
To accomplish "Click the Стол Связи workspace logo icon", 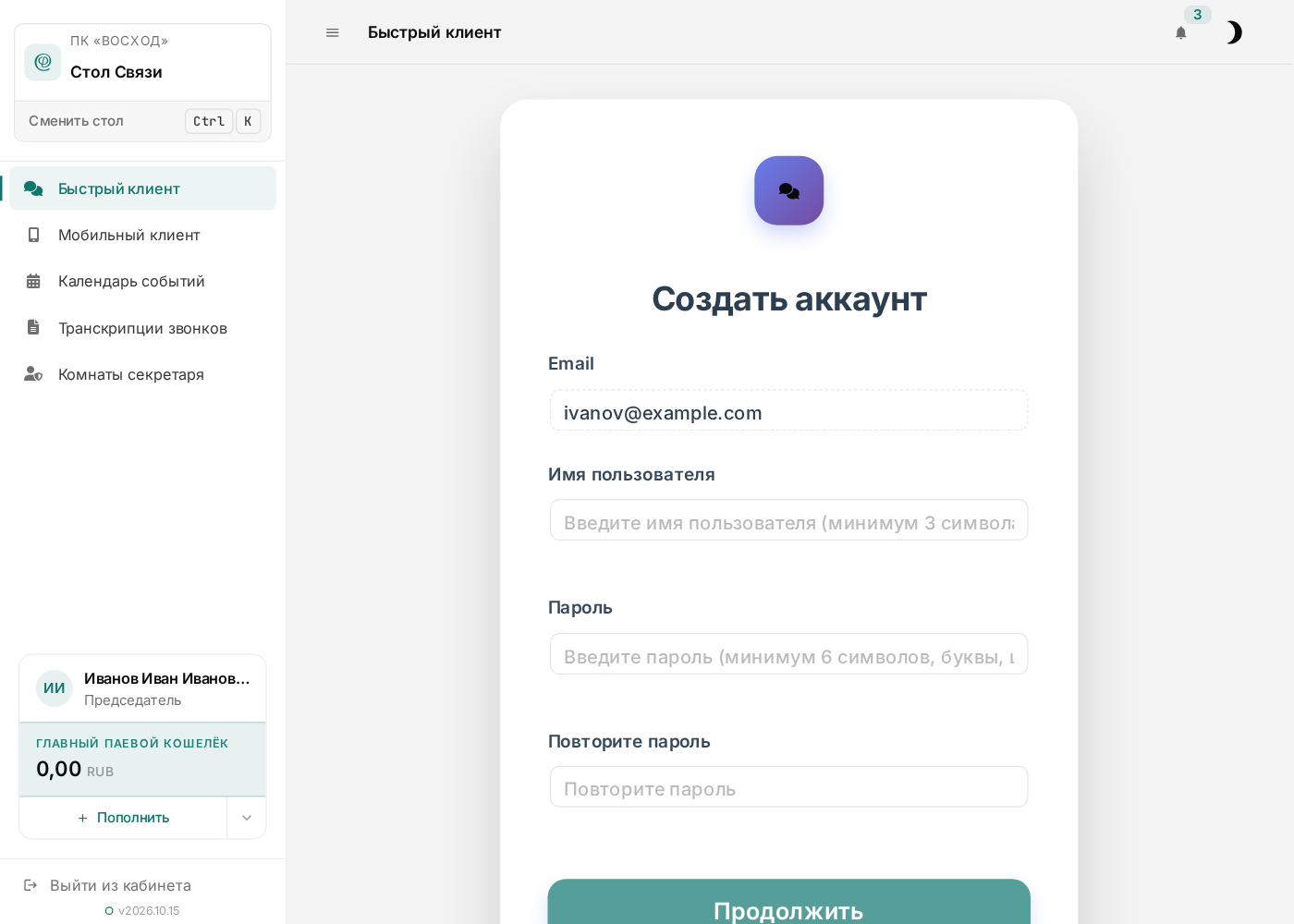I will coord(43,62).
